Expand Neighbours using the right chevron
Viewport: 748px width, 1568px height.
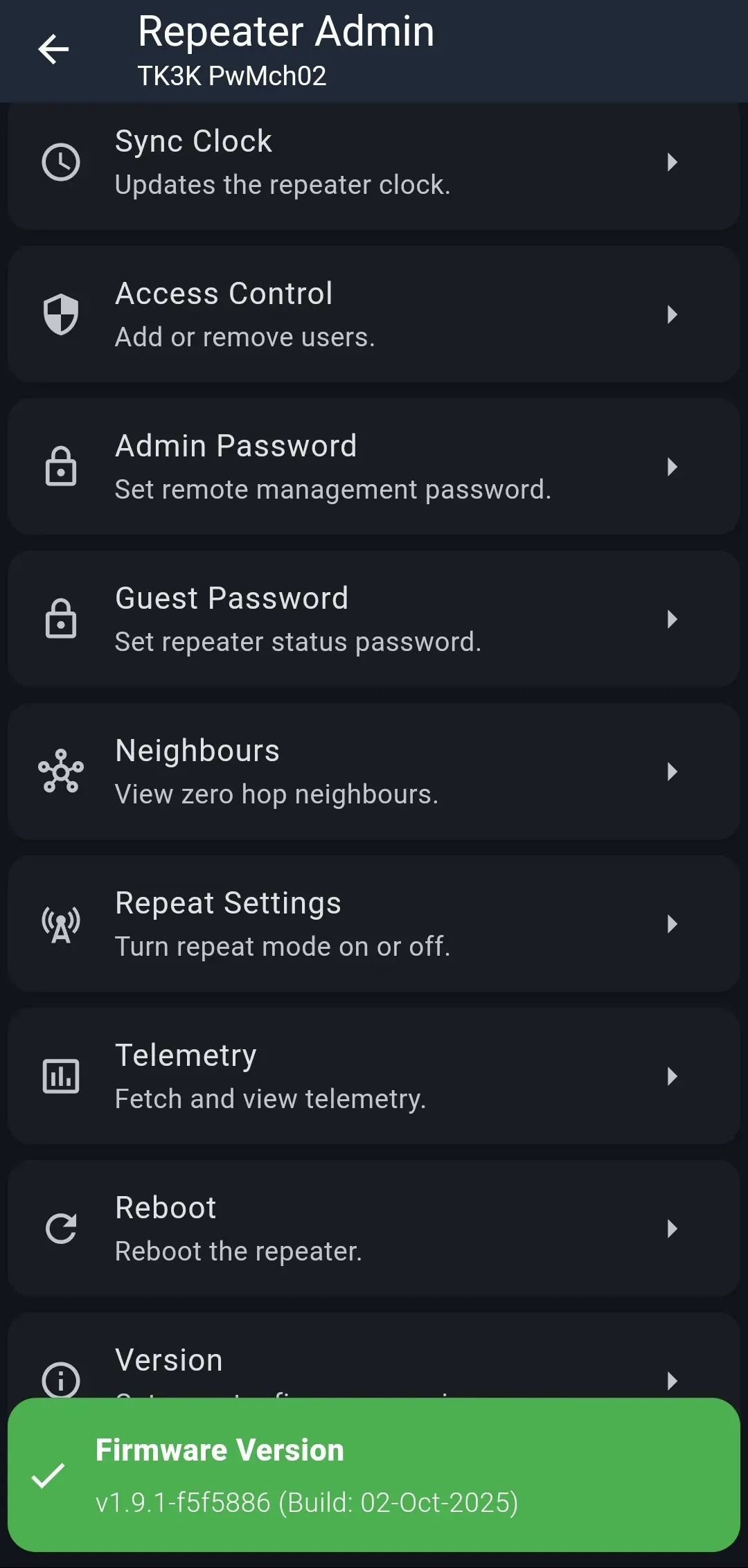click(x=672, y=772)
